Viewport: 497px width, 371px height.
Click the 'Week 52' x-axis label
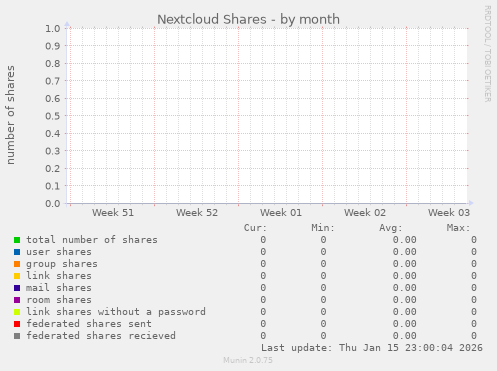tap(197, 213)
